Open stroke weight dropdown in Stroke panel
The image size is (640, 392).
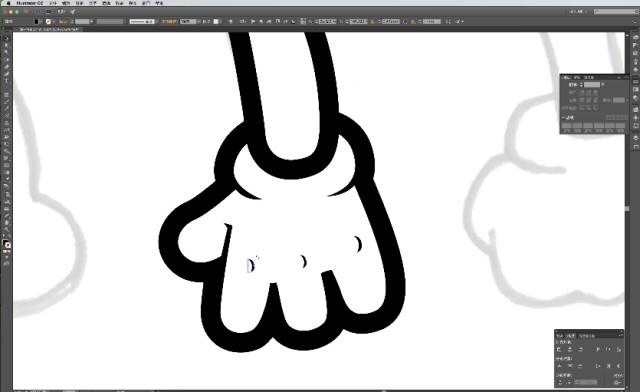603,85
